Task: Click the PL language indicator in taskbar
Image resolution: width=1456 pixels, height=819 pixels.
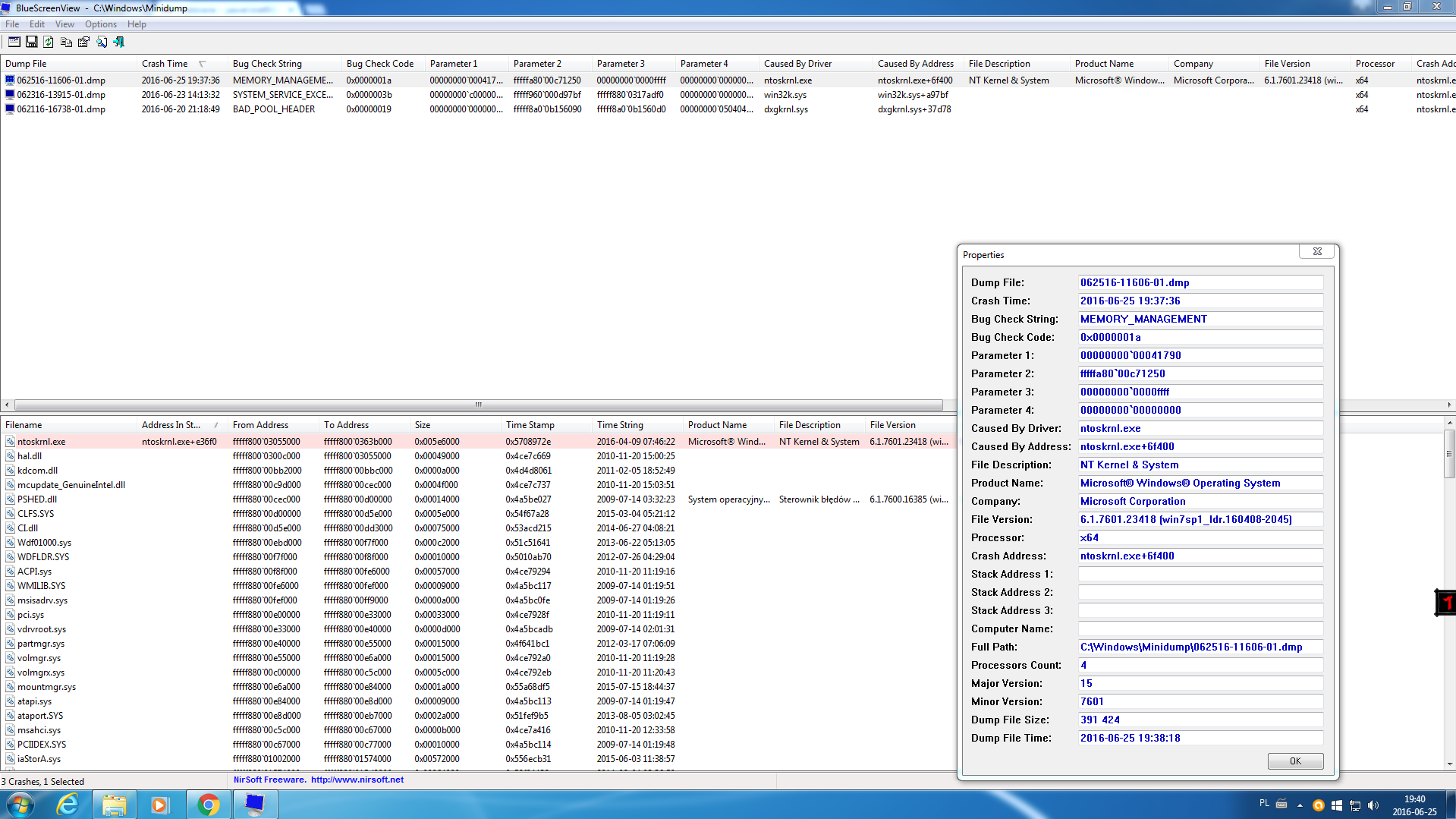Action: [x=1264, y=803]
